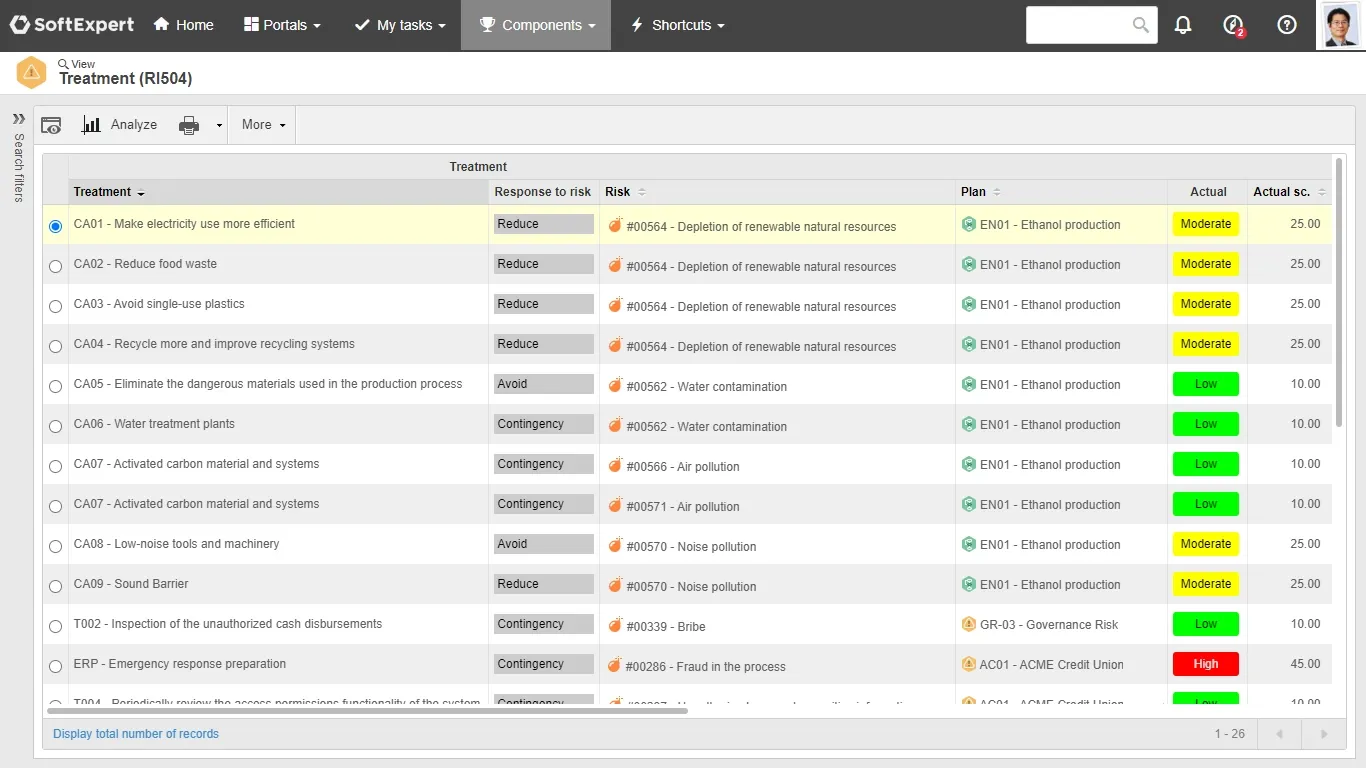Image resolution: width=1366 pixels, height=768 pixels.
Task: Open the My tasks menu
Action: [400, 25]
